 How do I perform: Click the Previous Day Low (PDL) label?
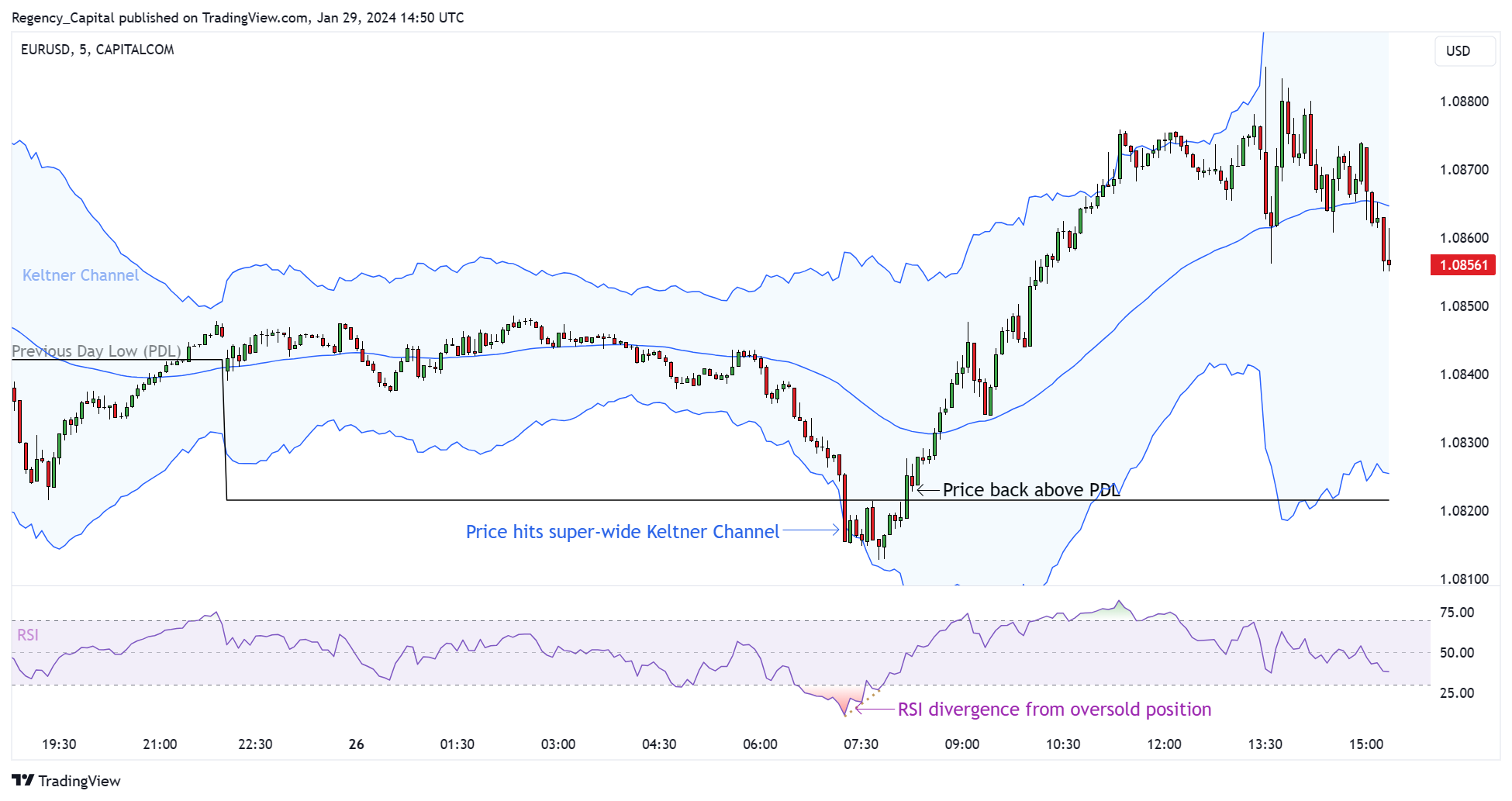coord(96,351)
